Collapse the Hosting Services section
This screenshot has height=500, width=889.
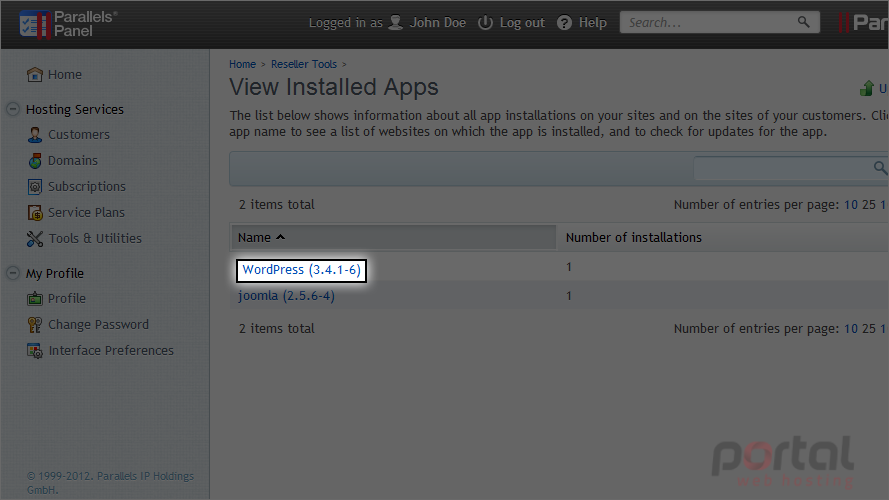(13, 109)
